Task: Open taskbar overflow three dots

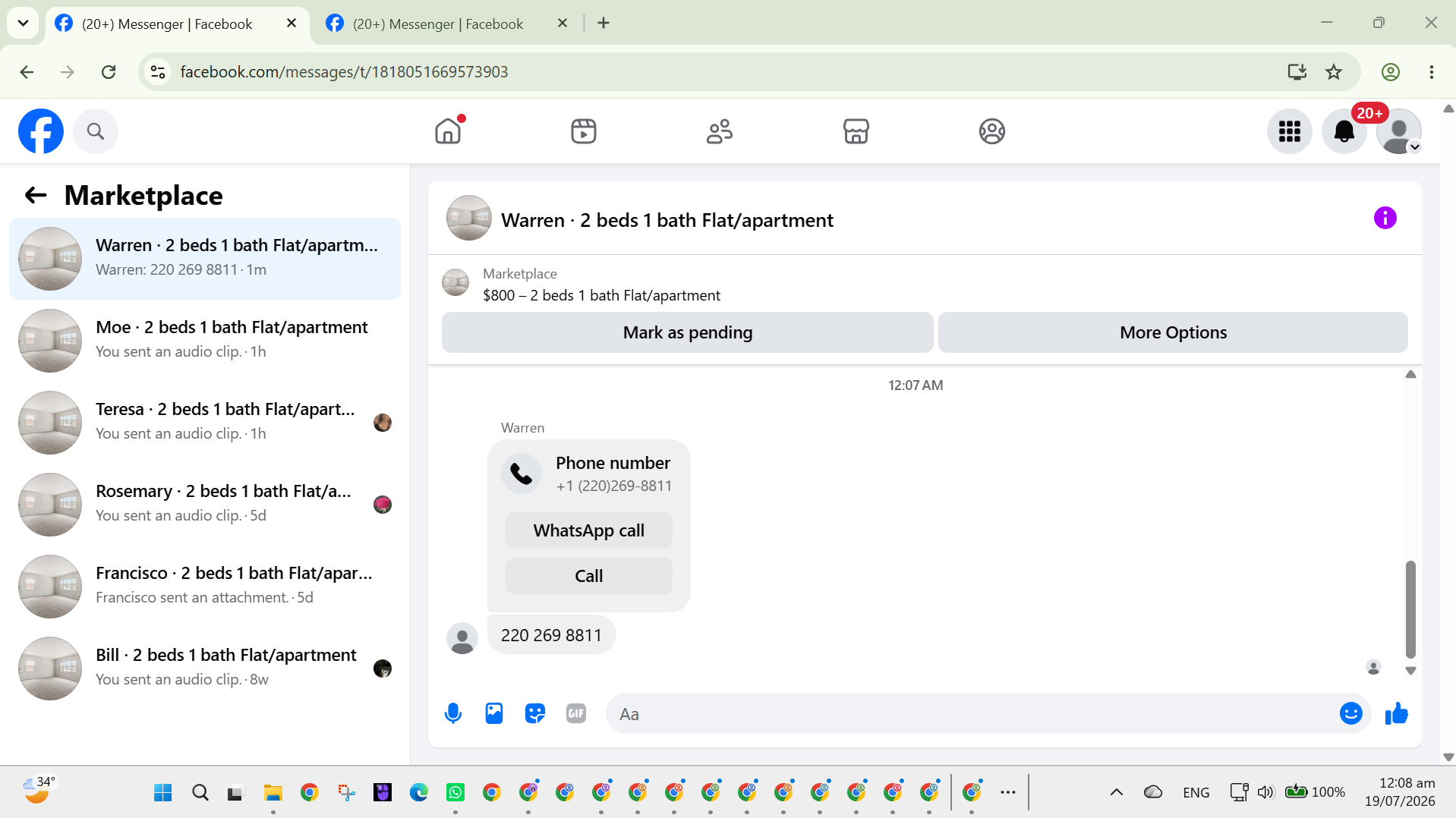Action: pyautogui.click(x=1007, y=793)
